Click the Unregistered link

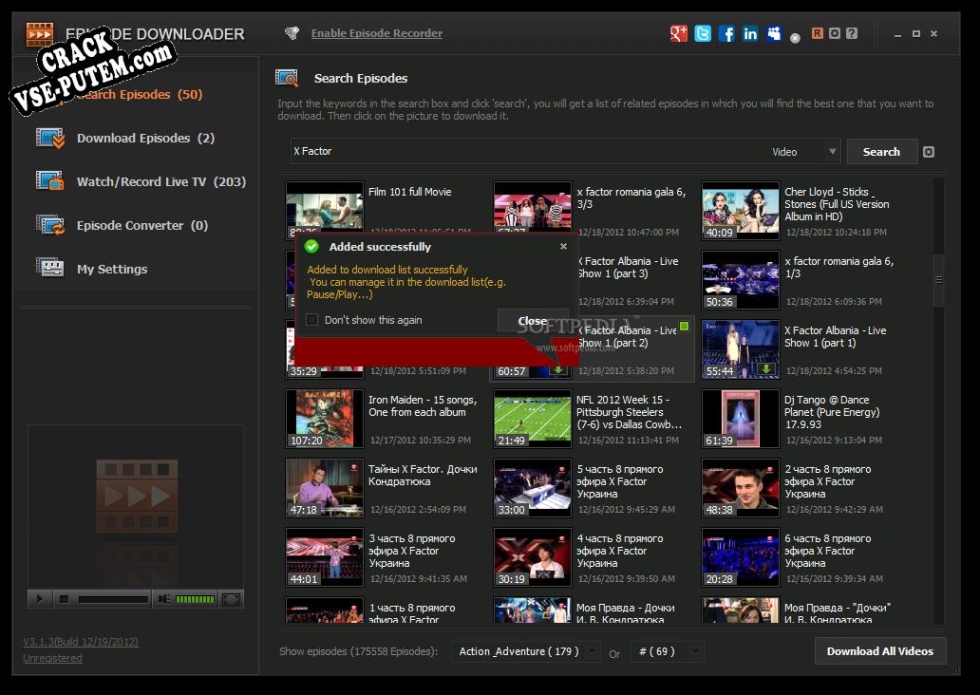coord(52,658)
